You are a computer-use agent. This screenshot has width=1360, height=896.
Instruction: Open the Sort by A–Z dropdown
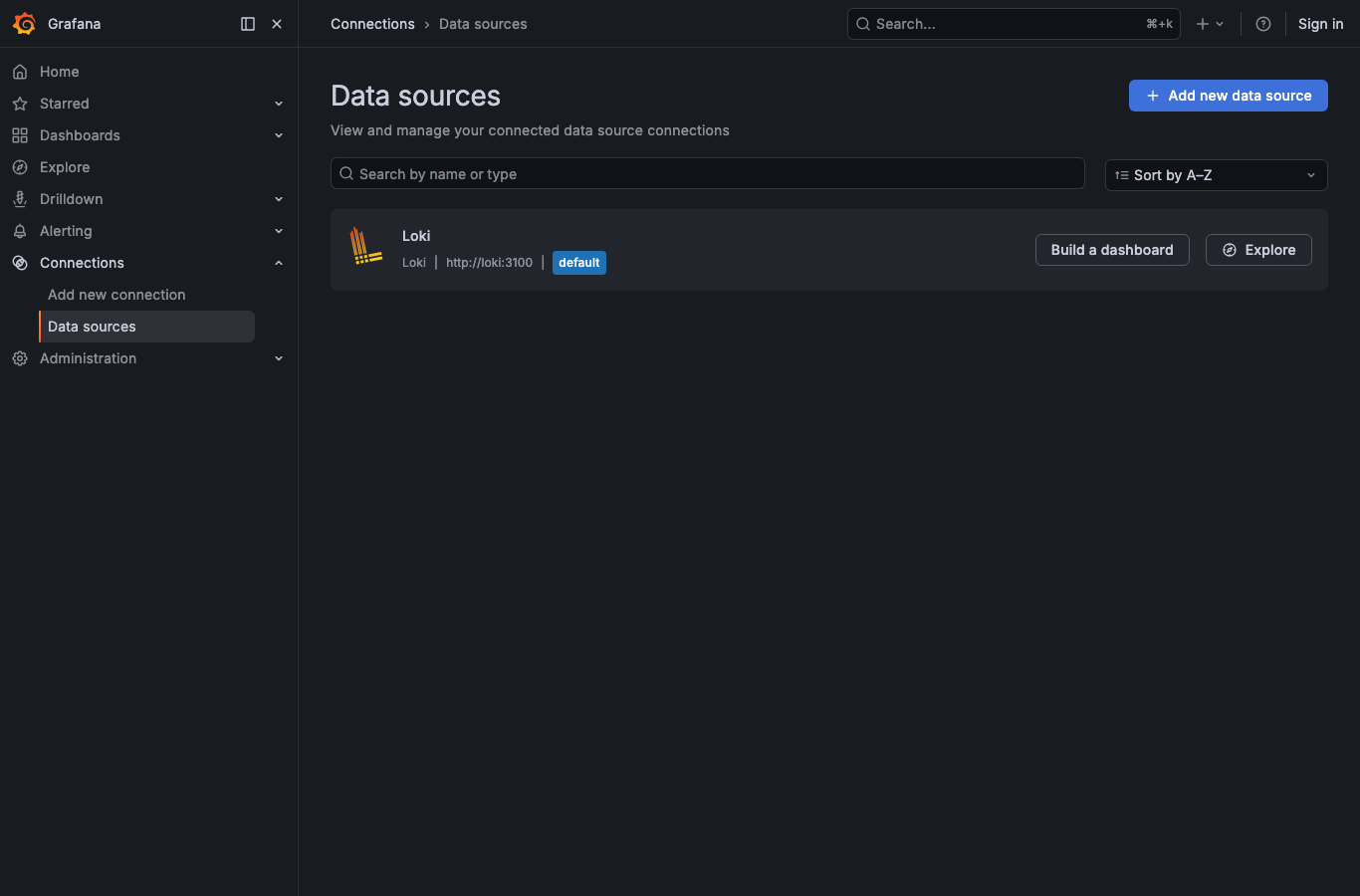point(1216,175)
